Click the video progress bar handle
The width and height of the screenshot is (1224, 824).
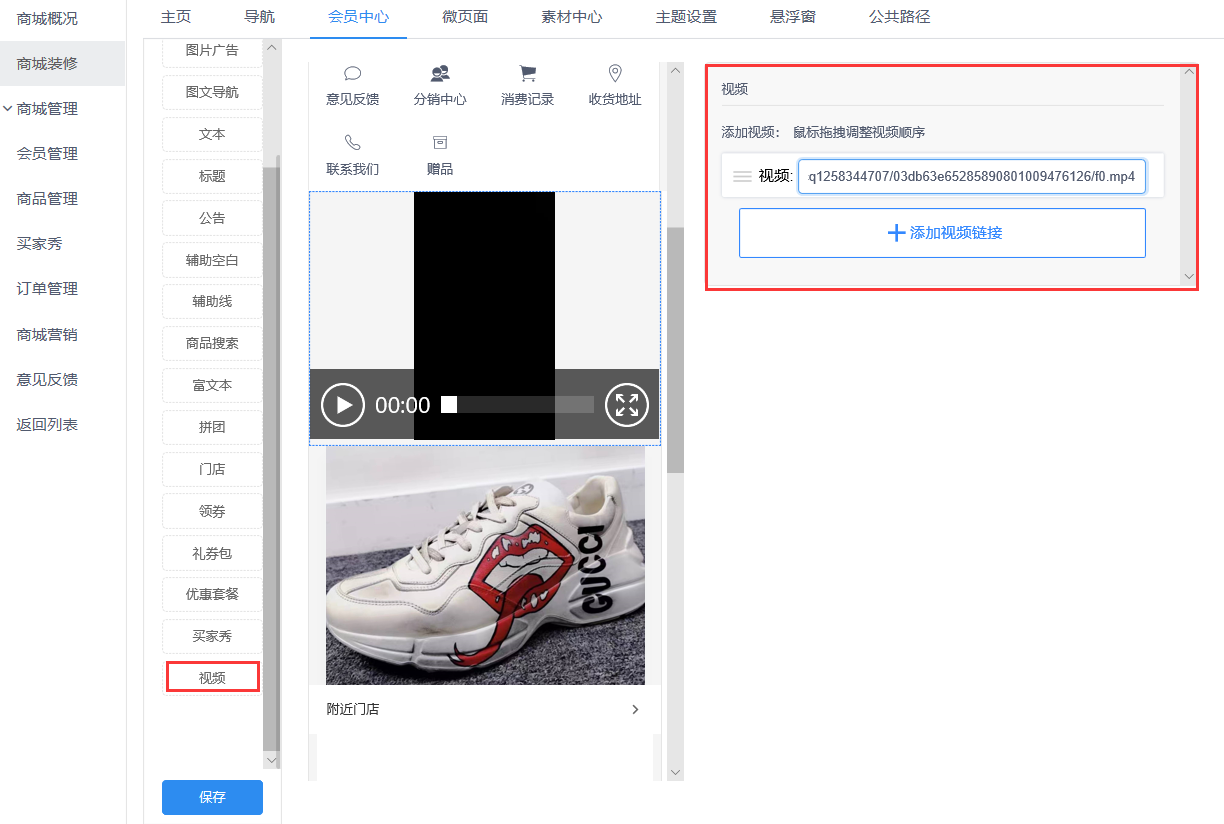point(449,404)
